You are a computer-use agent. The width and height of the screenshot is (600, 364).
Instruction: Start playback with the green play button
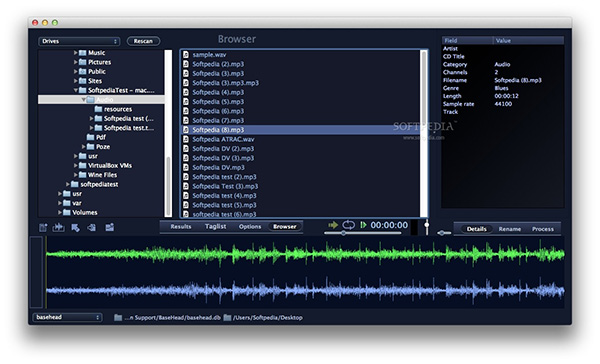pyautogui.click(x=363, y=225)
